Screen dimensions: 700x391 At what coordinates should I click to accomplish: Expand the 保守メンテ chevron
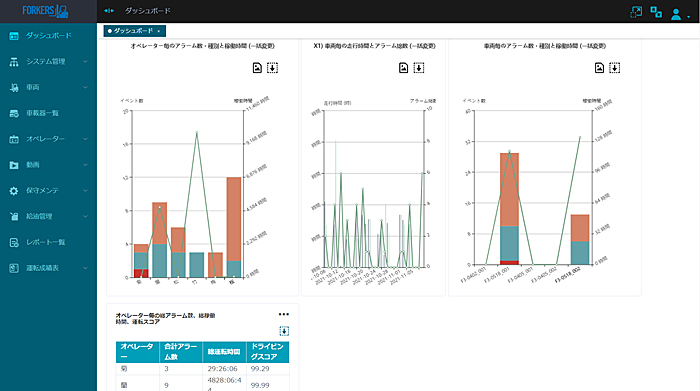pyautogui.click(x=85, y=191)
